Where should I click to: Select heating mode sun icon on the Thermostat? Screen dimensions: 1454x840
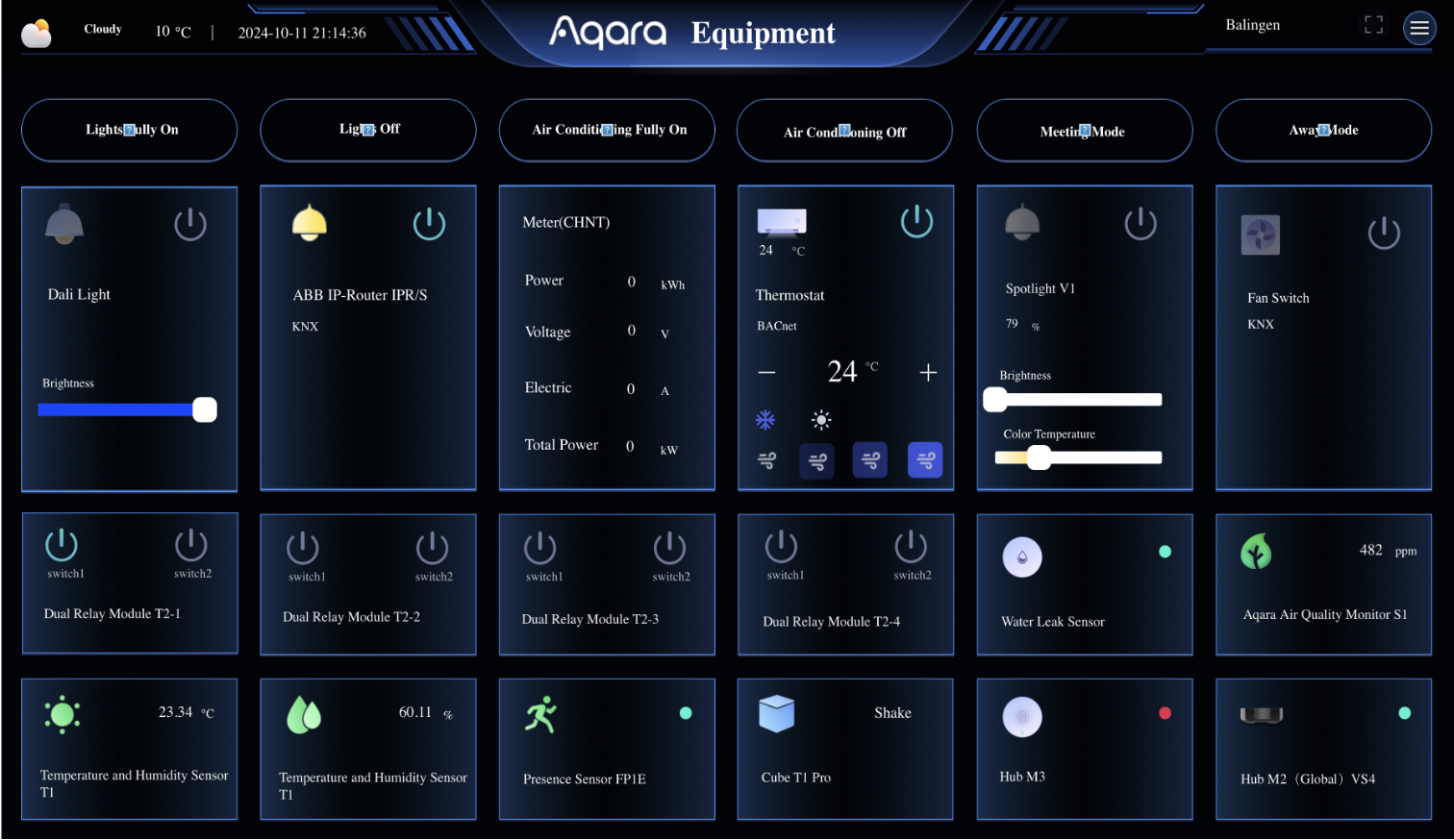[820, 419]
